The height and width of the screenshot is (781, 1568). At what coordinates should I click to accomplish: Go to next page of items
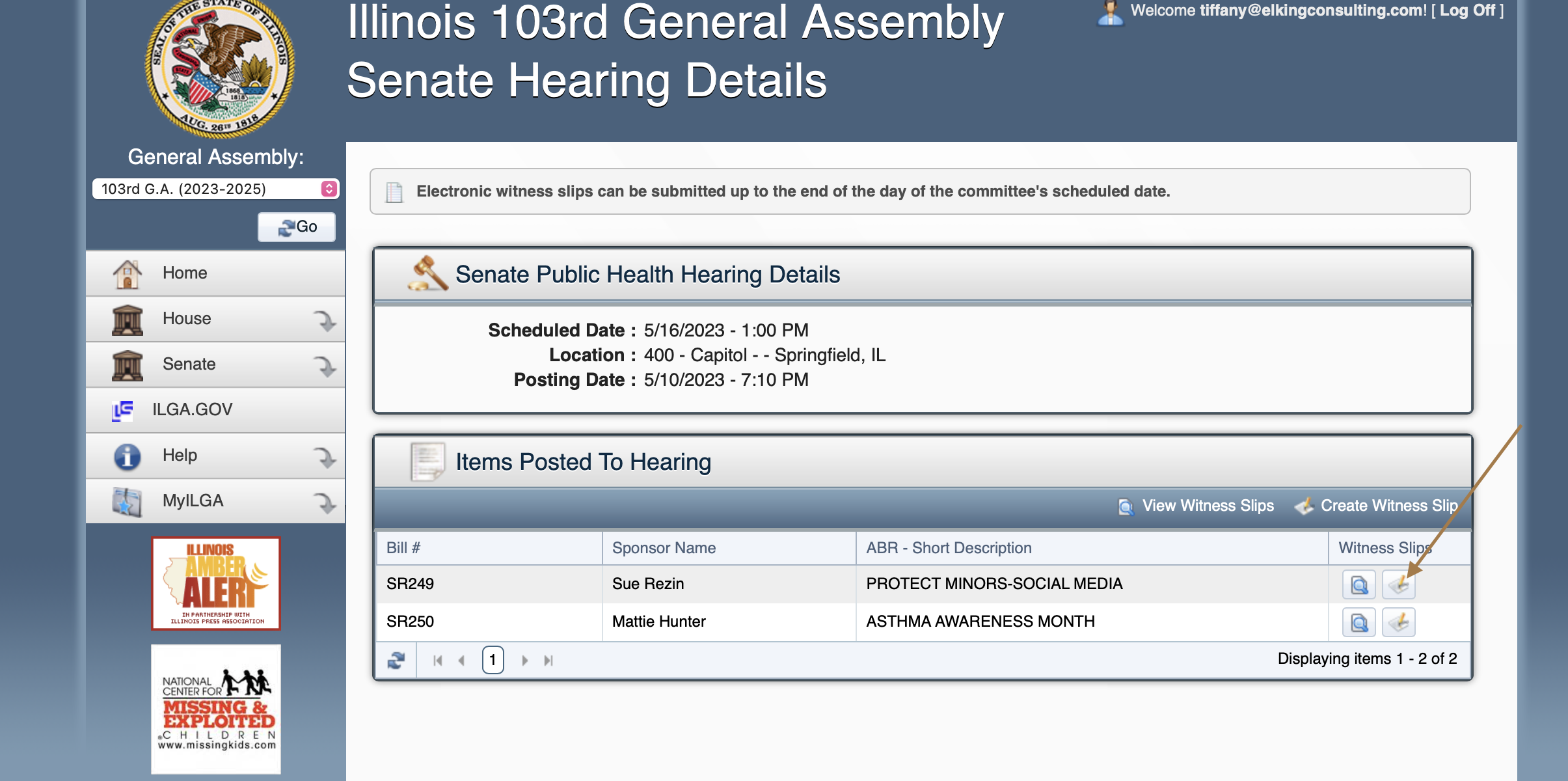[x=524, y=661]
